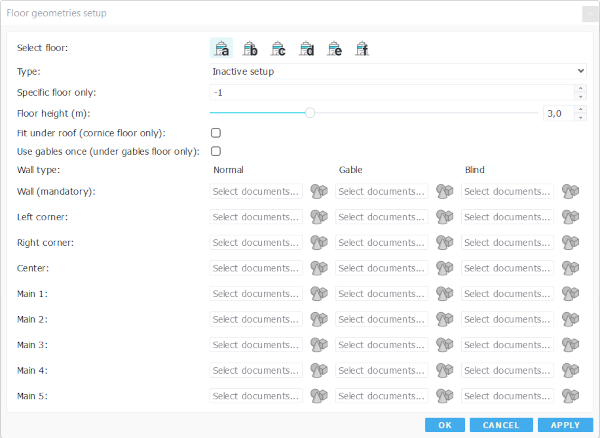Select floor a icon
Image resolution: width=600 pixels, height=438 pixels.
(x=222, y=48)
